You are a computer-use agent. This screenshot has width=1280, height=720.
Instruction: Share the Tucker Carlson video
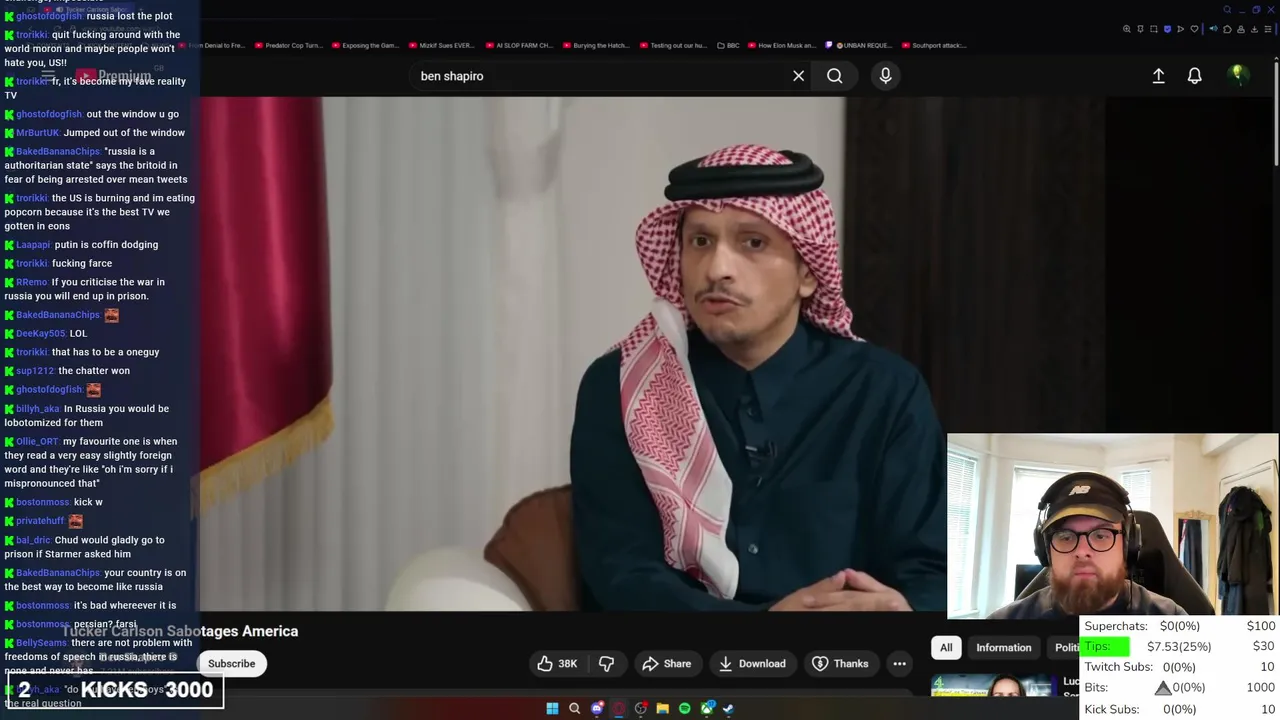point(667,663)
